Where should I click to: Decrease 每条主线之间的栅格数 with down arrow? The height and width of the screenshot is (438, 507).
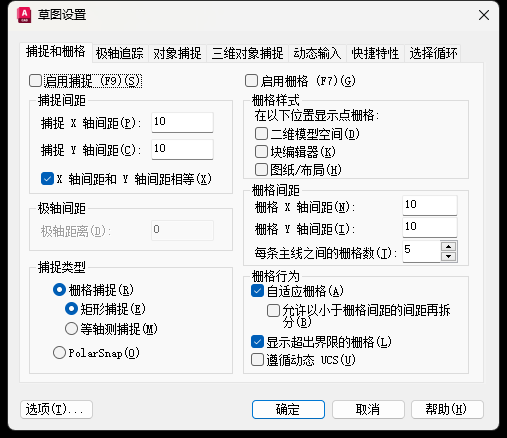tap(448, 256)
